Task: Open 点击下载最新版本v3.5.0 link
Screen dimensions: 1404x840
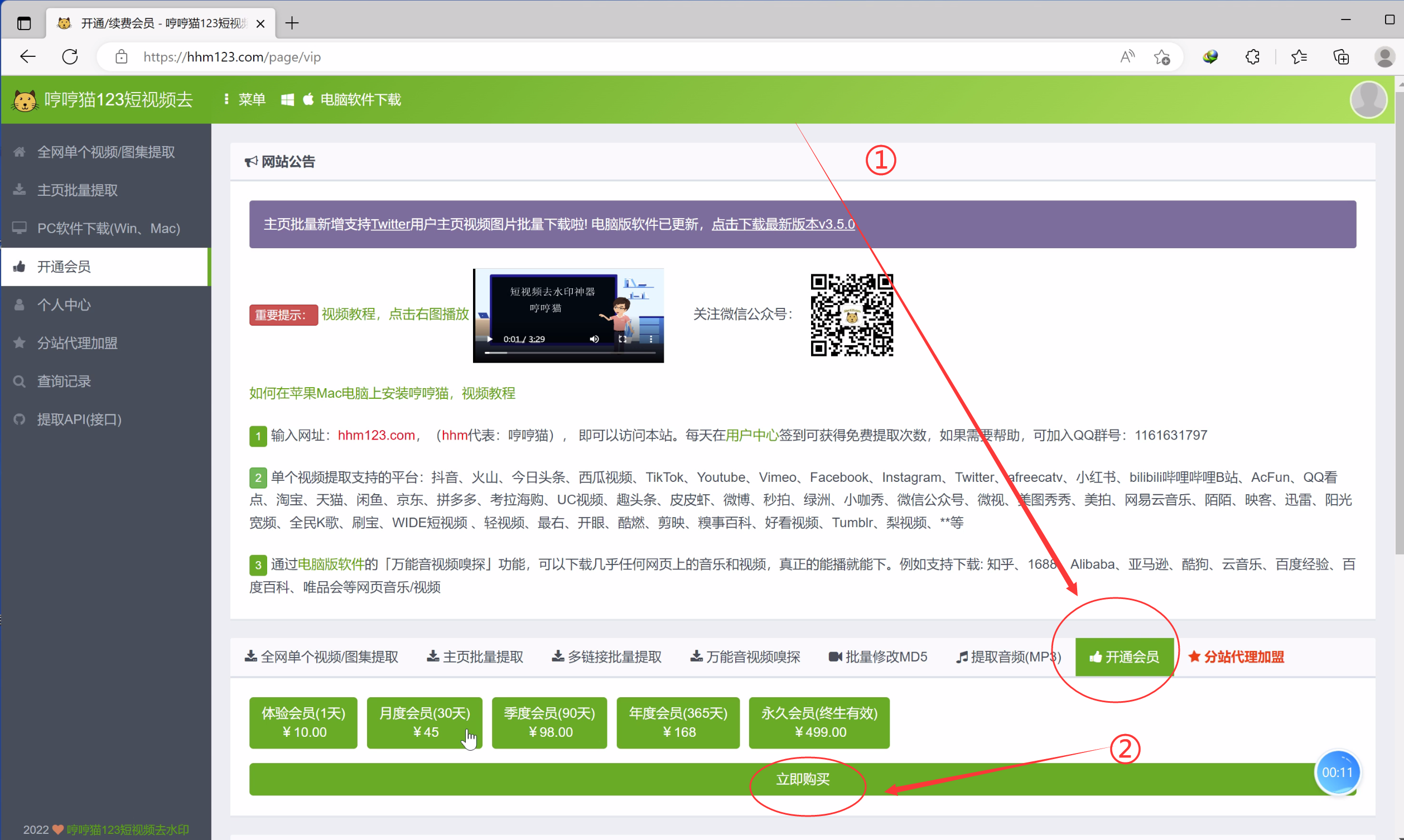Action: coord(783,224)
